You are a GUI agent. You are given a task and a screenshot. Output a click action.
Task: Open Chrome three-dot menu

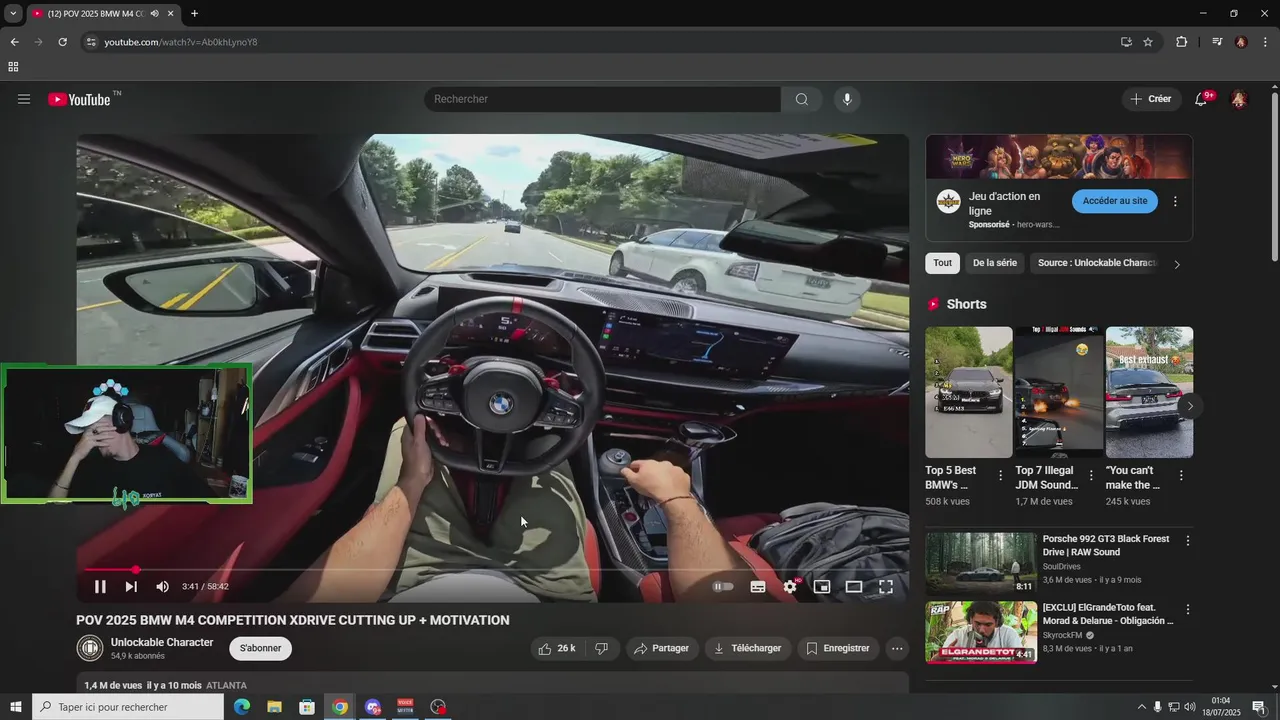1265,42
